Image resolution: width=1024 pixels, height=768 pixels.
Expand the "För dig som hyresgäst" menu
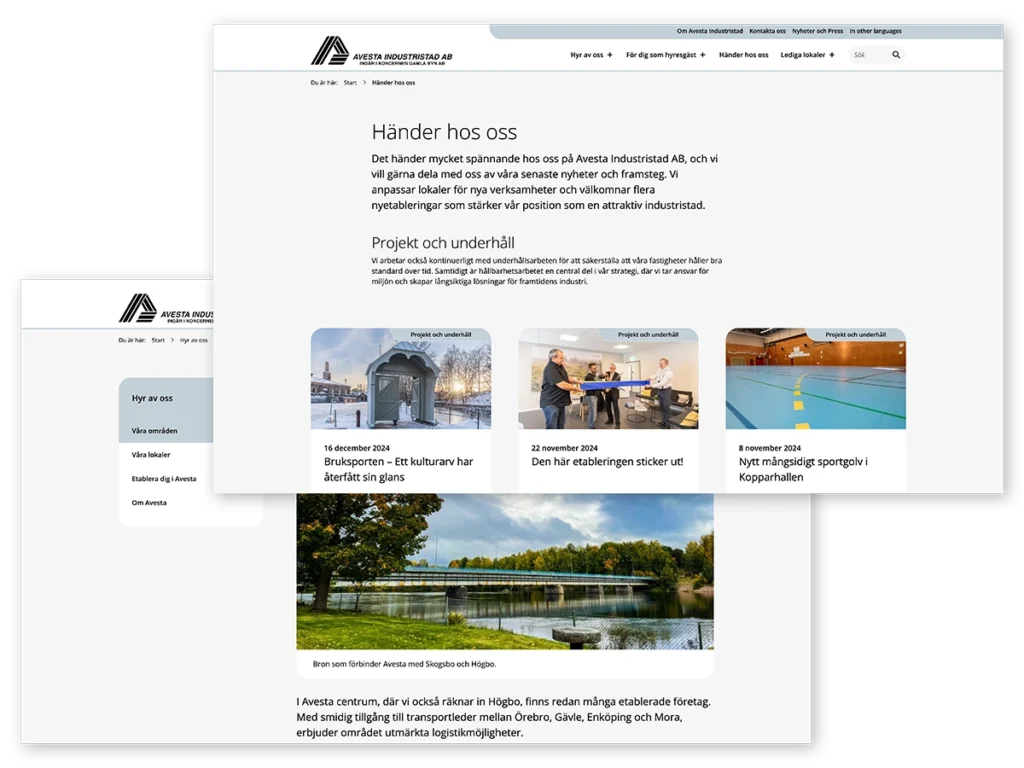[664, 55]
